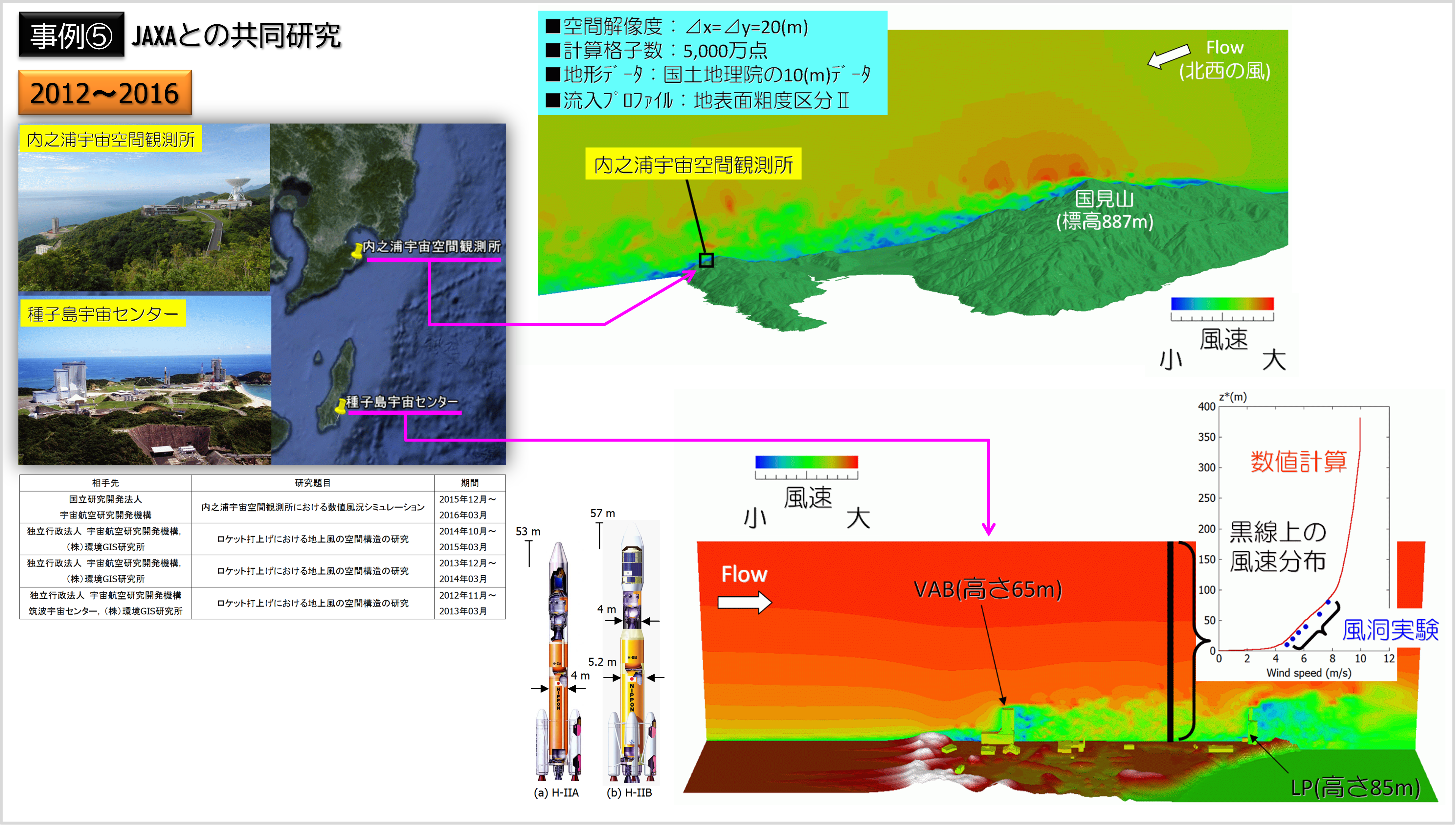The height and width of the screenshot is (825, 1456).
Task: Open the Tanegashima Space Center coastal photo
Action: click(145, 380)
